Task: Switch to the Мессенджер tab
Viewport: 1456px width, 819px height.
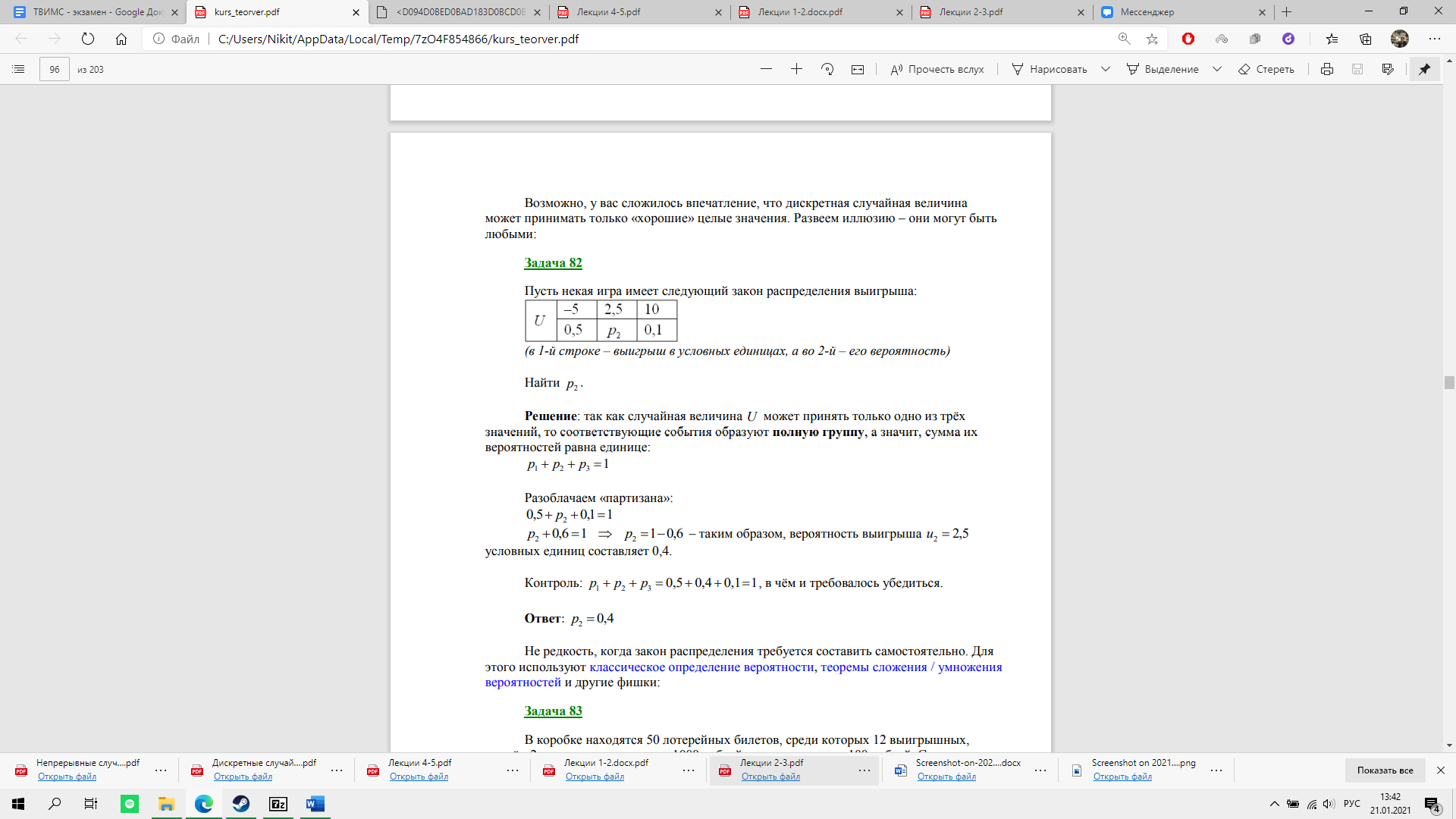Action: (1185, 12)
